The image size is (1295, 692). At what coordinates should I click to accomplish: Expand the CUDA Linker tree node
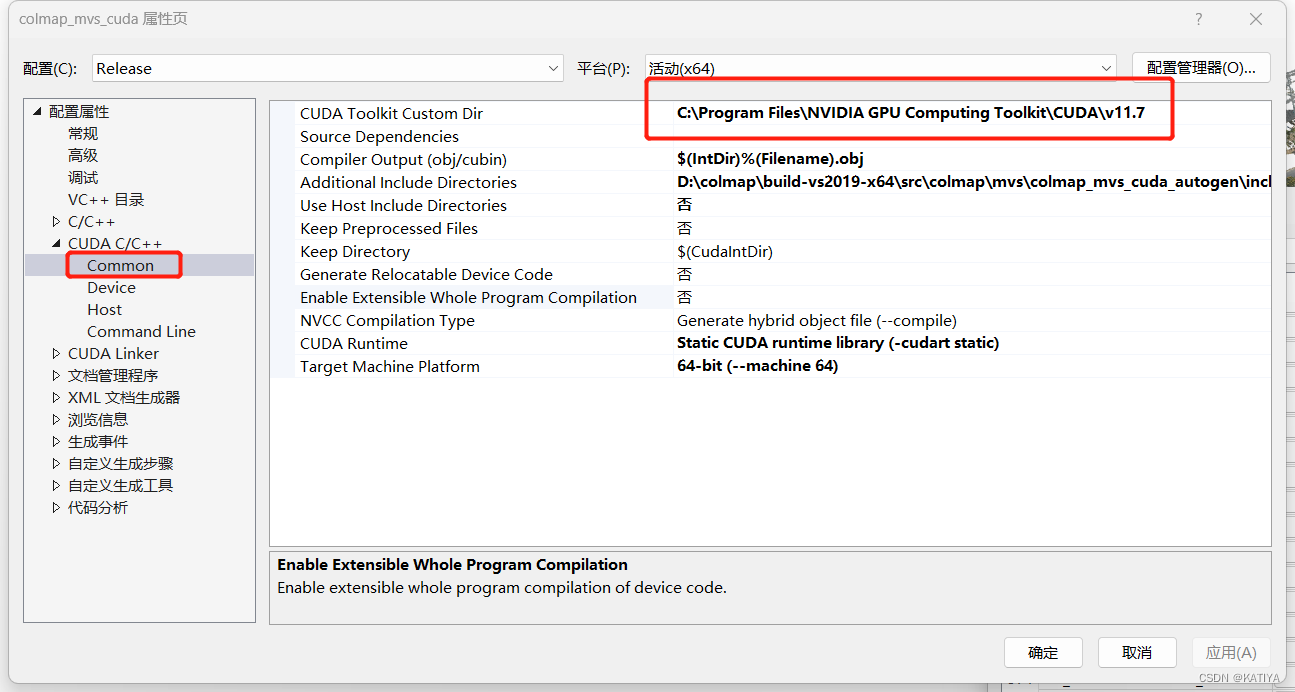pyautogui.click(x=56, y=353)
